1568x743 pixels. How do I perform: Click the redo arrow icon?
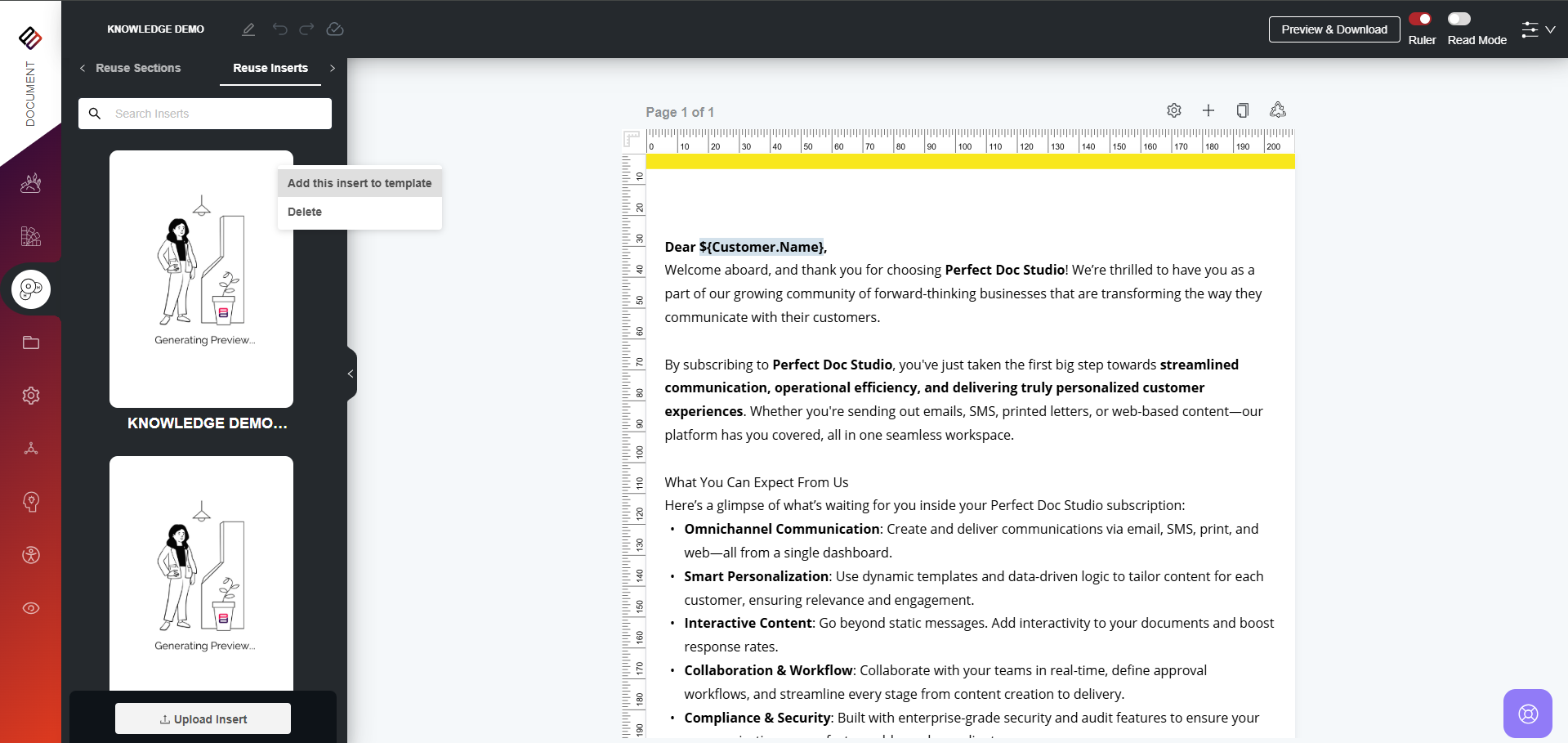306,29
